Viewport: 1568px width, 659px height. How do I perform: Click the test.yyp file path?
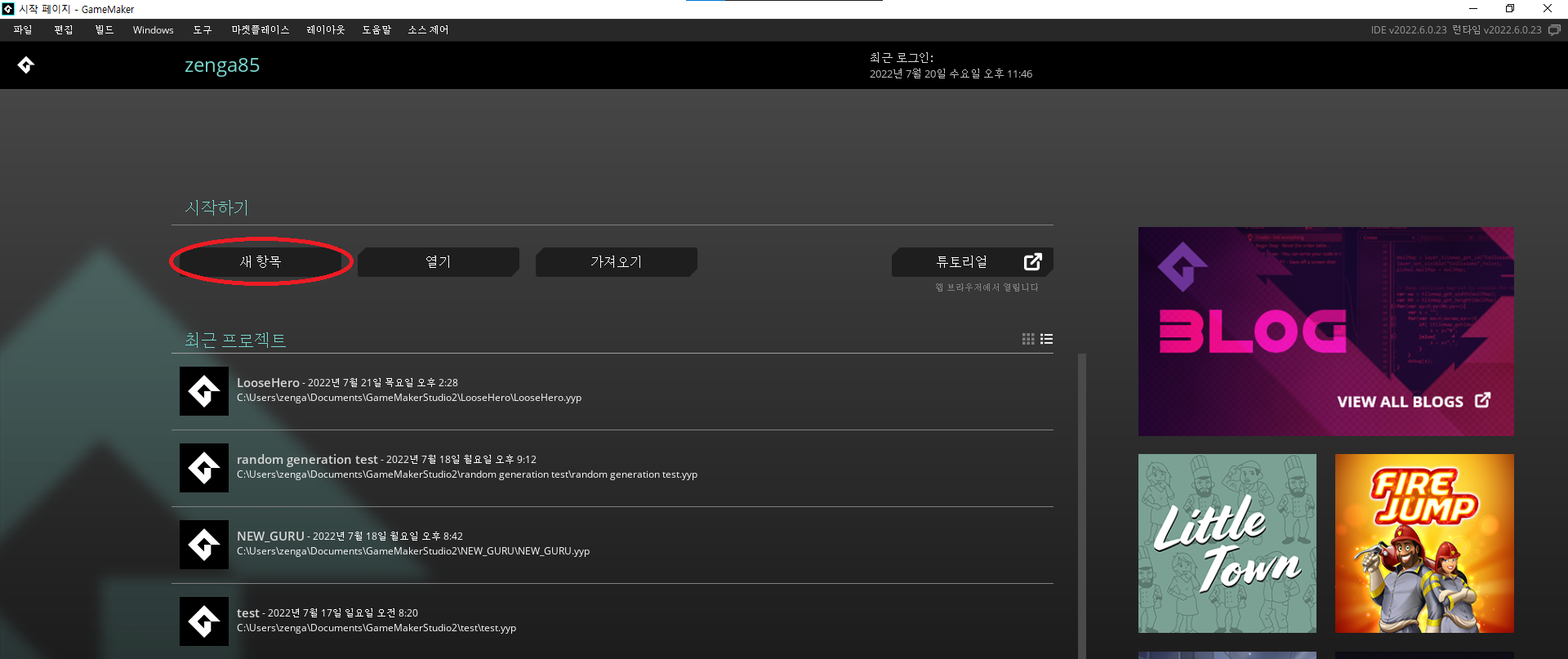(376, 628)
